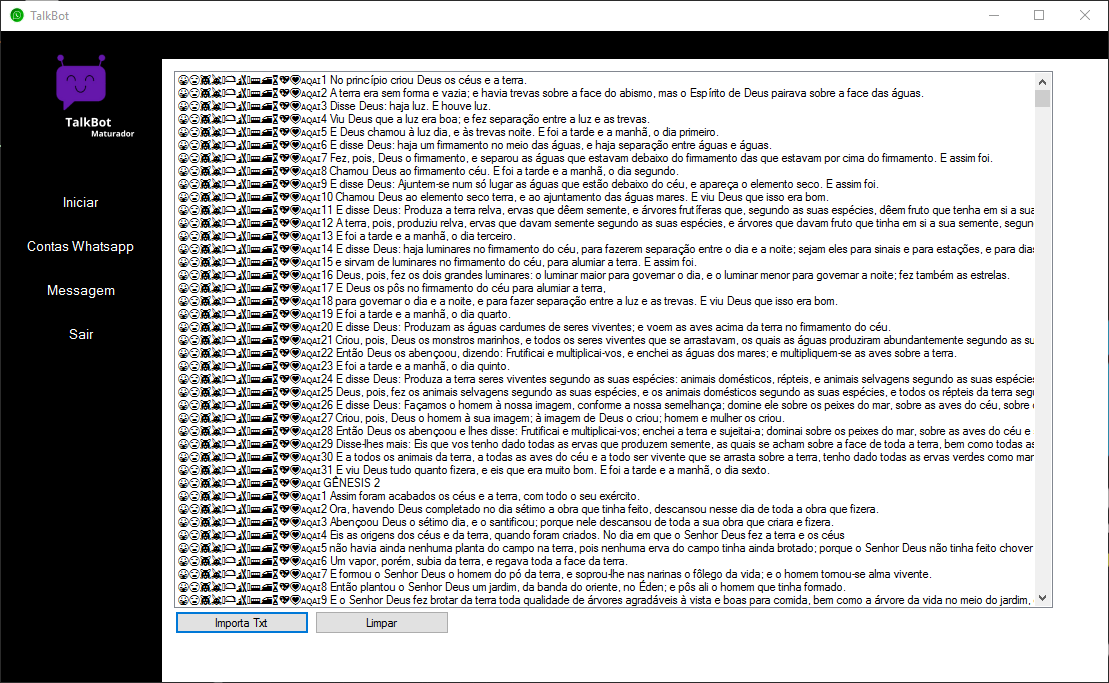1109x683 pixels.
Task: Click the Limpar button
Action: [x=381, y=623]
